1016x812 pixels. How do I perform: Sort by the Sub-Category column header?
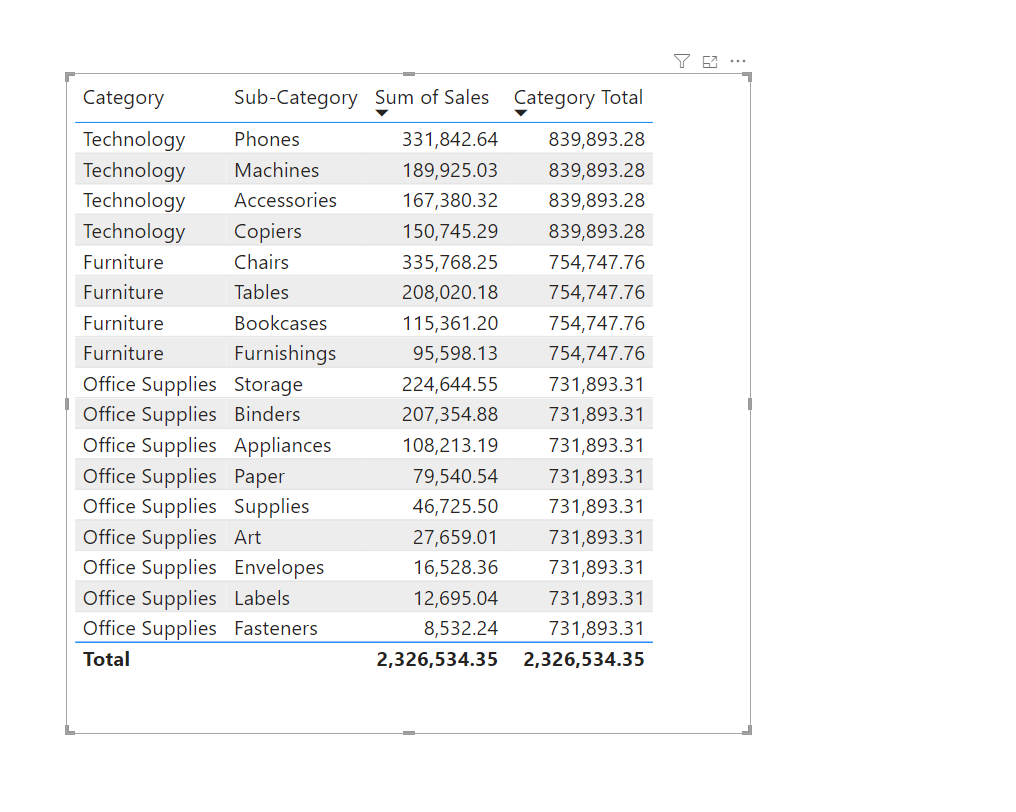(295, 98)
